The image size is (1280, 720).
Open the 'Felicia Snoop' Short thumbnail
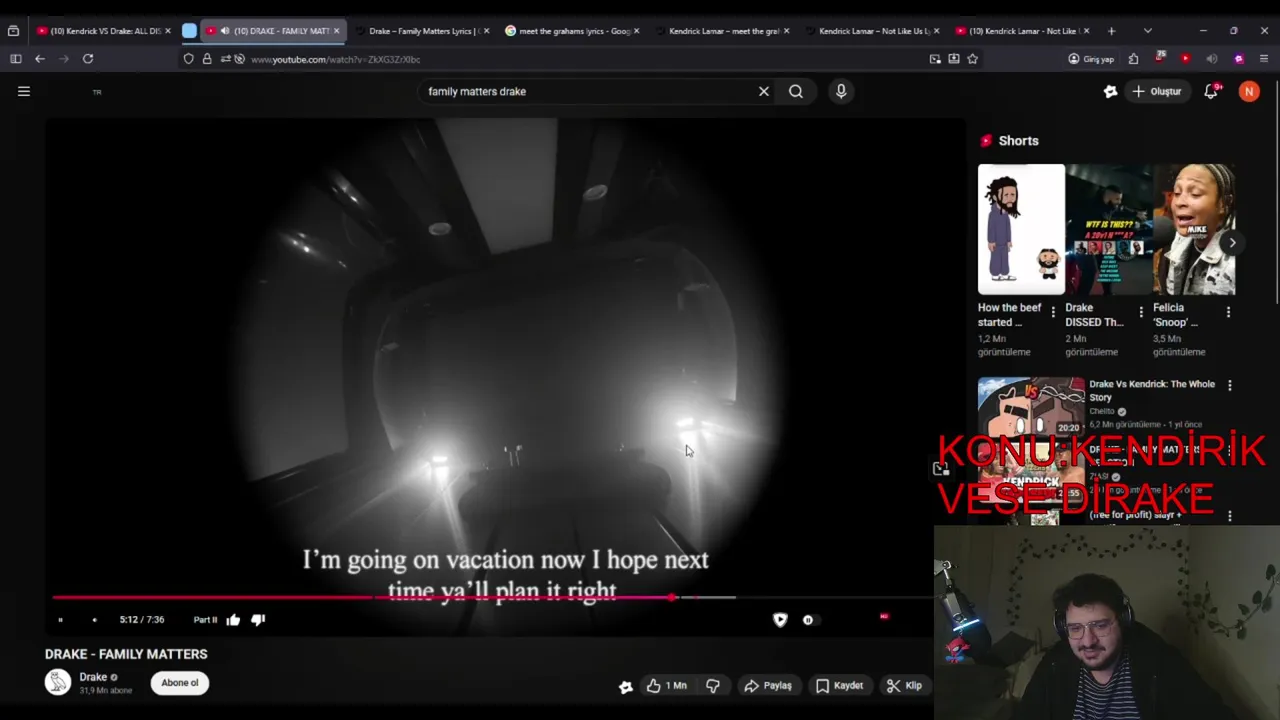point(1194,230)
